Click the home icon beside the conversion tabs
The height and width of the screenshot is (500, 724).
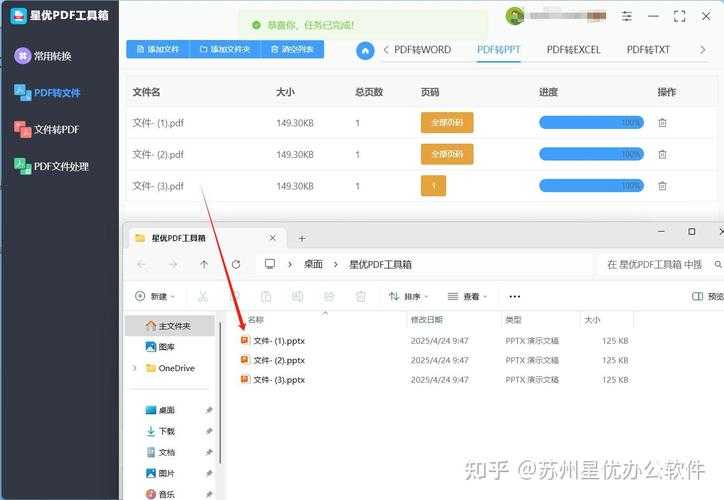click(x=365, y=50)
